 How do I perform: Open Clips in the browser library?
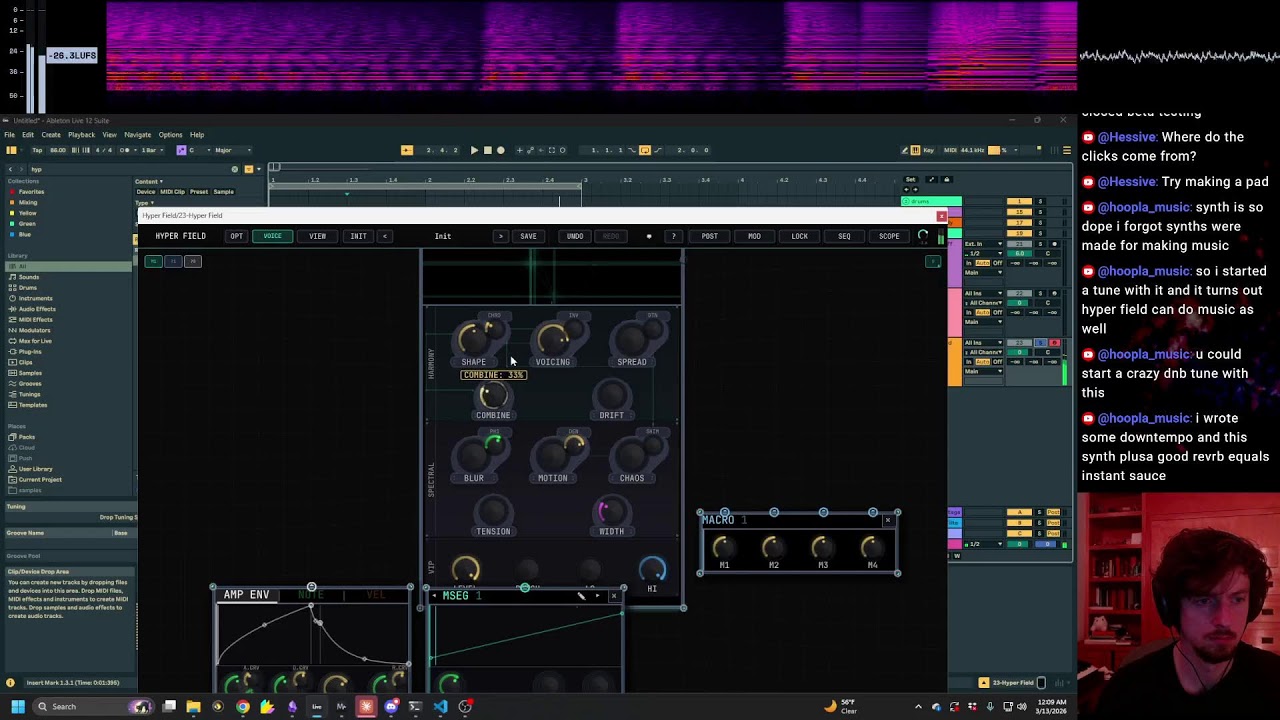pyautogui.click(x=26, y=362)
